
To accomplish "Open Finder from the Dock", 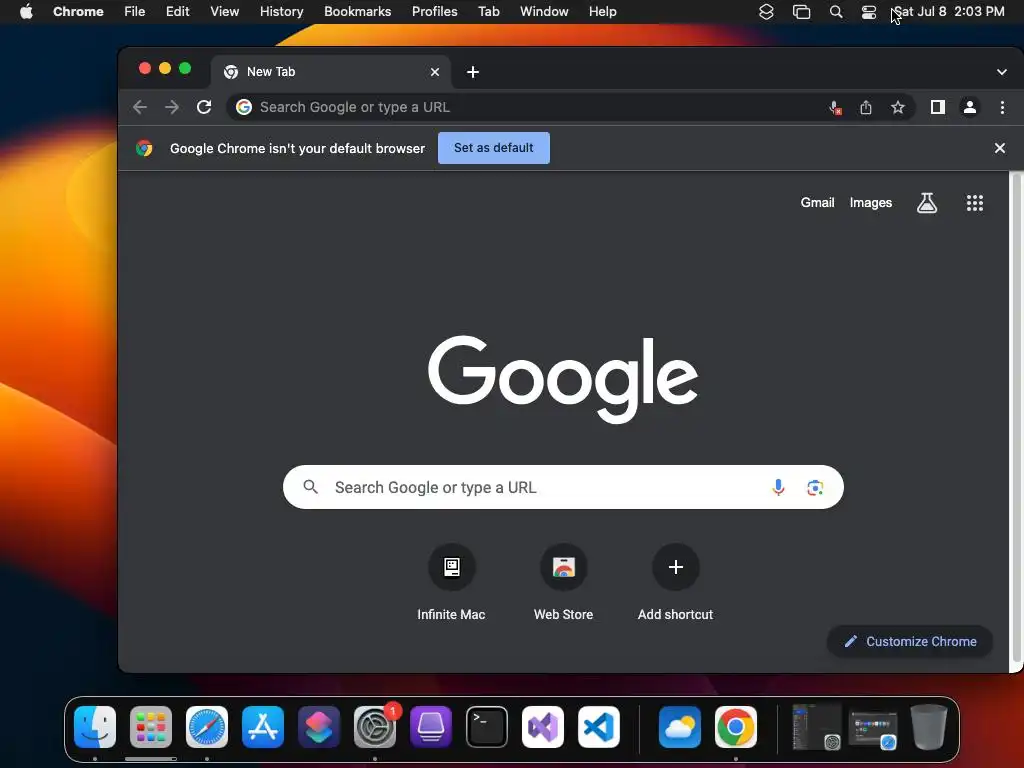I will coord(95,727).
